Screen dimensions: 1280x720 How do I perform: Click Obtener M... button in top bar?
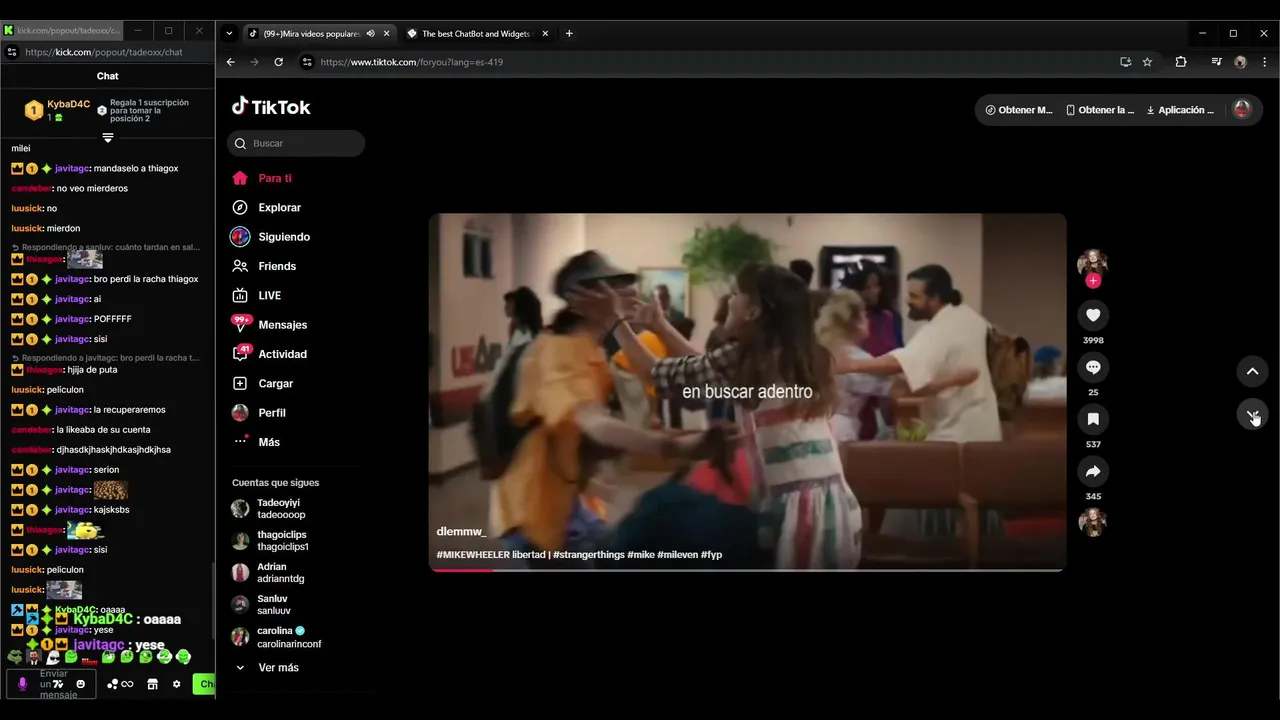tap(1019, 110)
